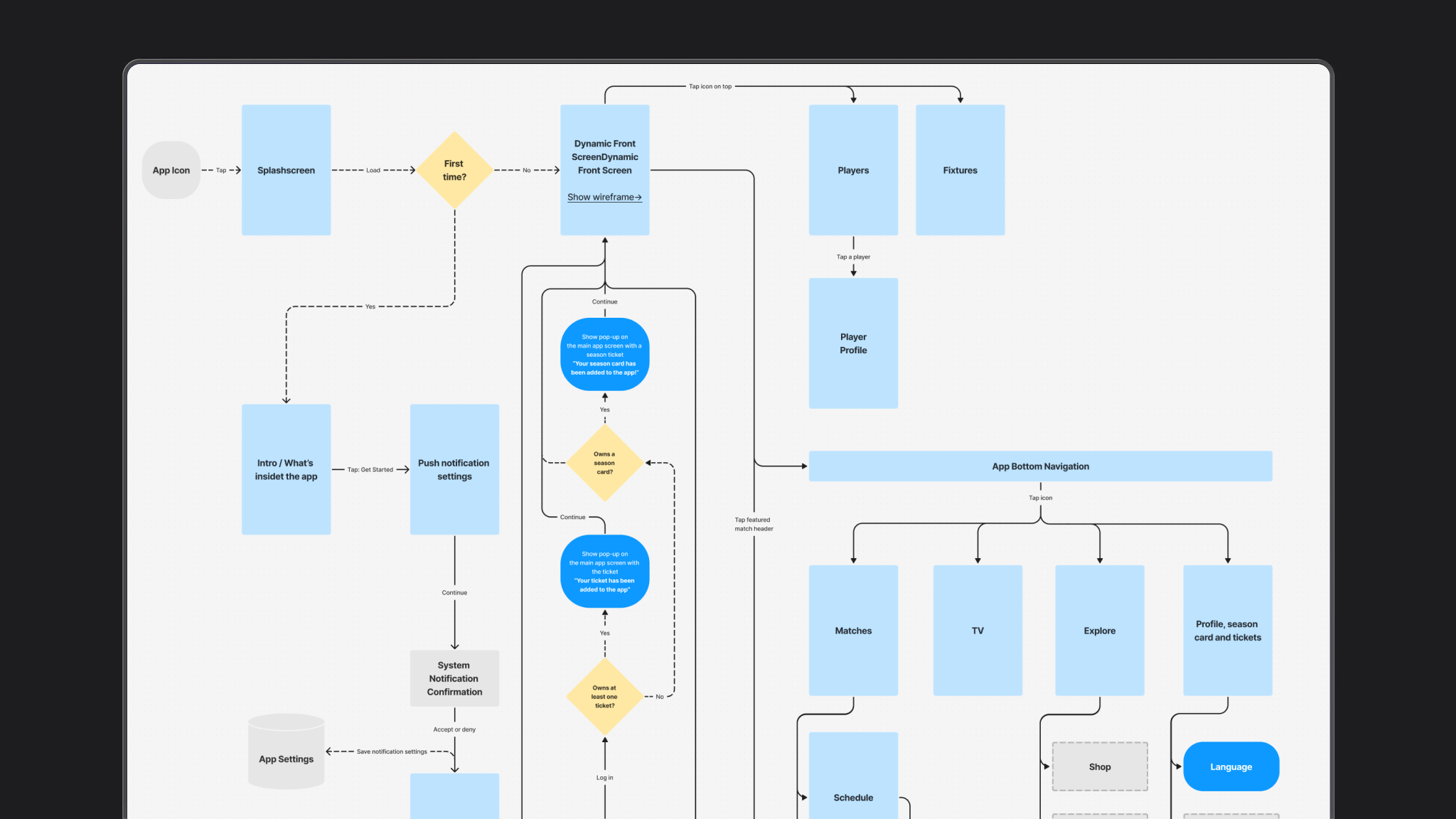Select the season card pop-up node
This screenshot has height=819, width=1456.
[x=604, y=354]
